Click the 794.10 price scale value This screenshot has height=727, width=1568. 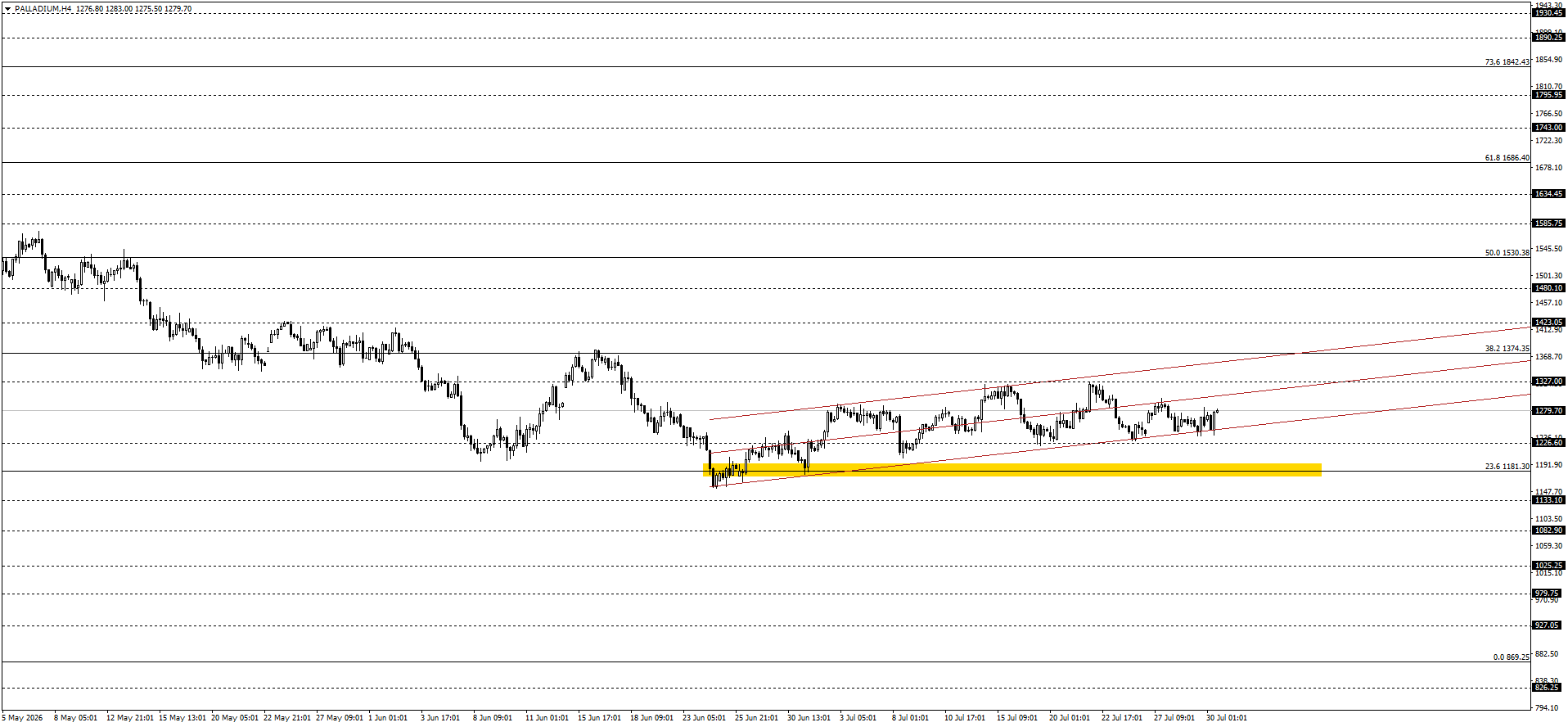coord(1547,708)
